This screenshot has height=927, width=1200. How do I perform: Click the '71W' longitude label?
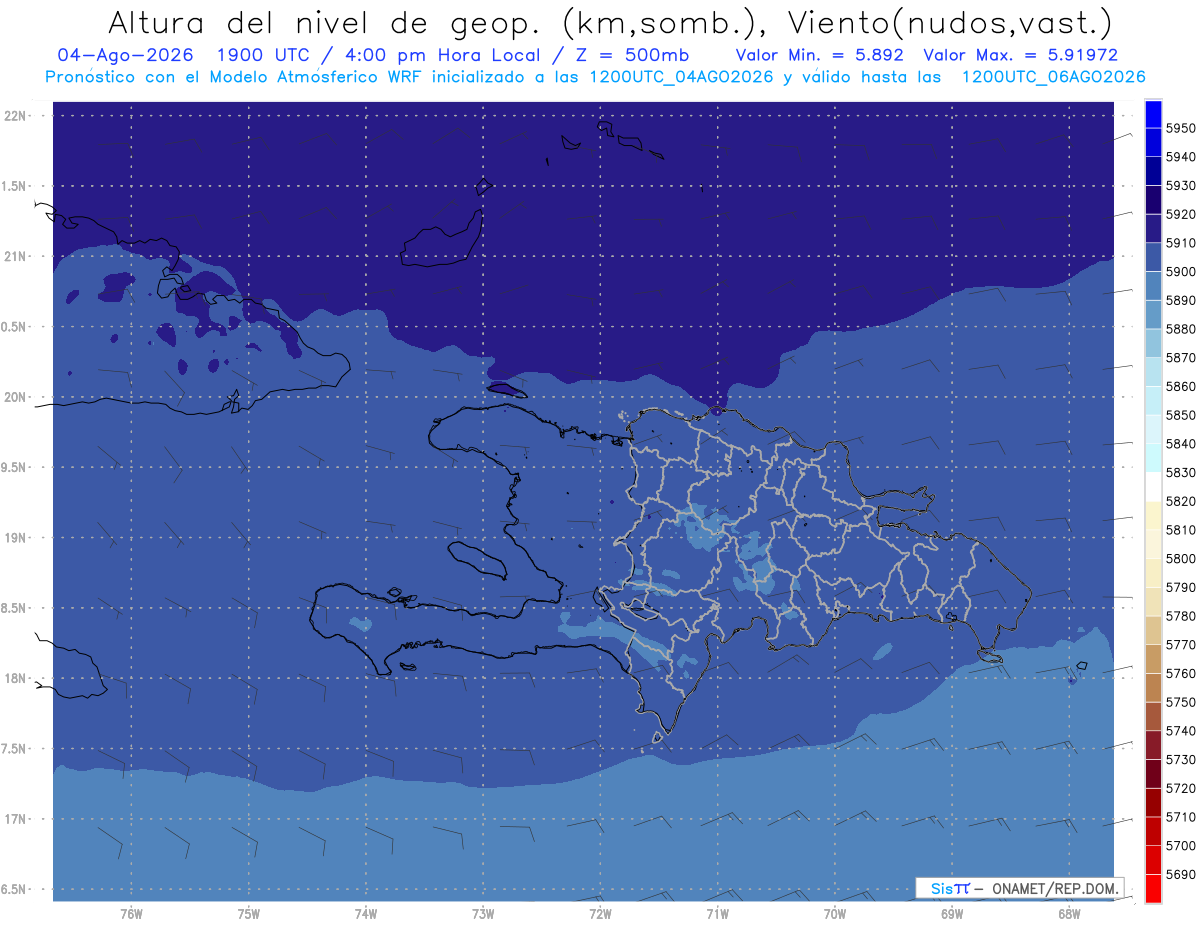point(717,913)
